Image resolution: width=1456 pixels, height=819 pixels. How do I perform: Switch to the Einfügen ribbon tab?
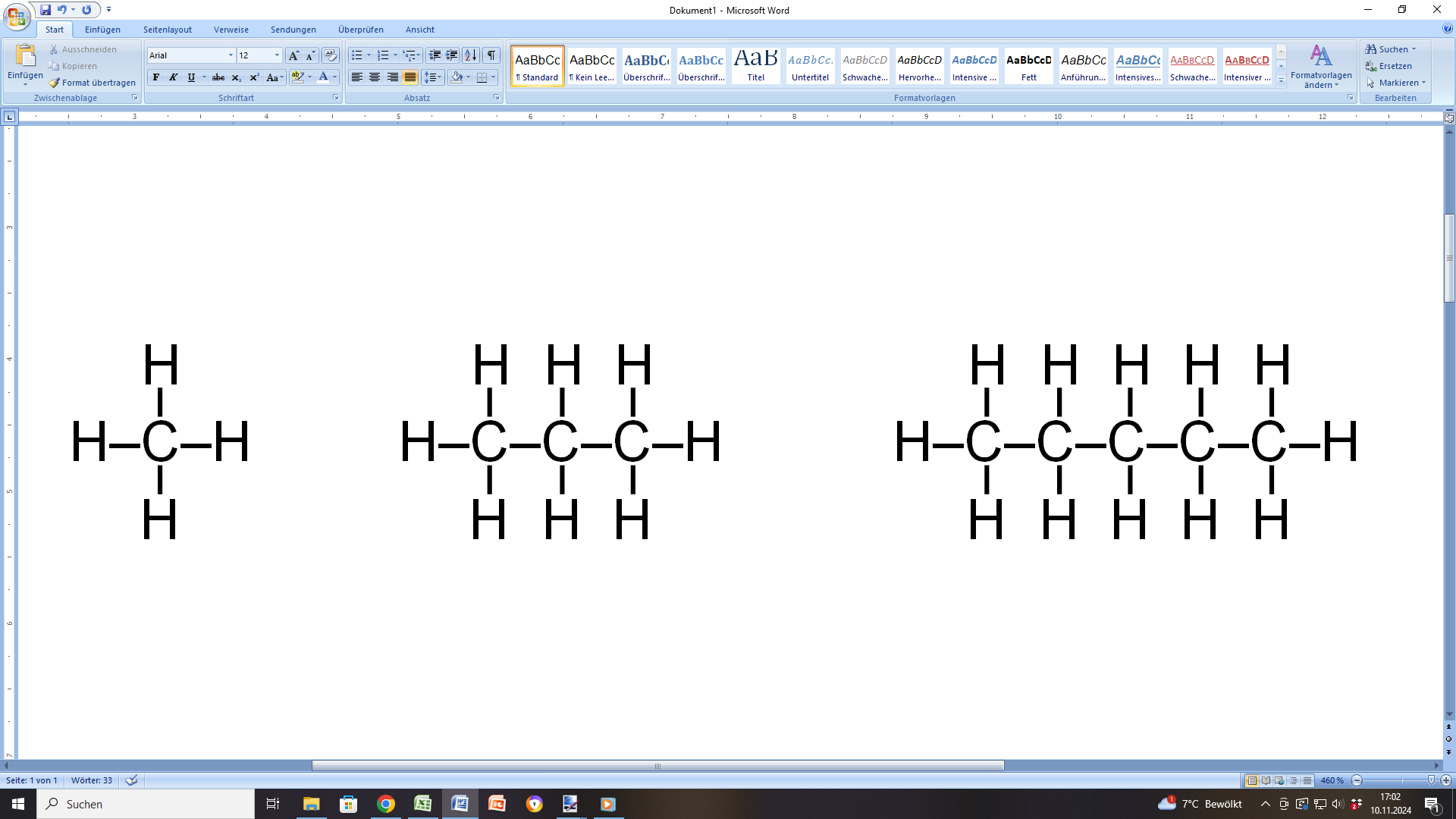[102, 30]
